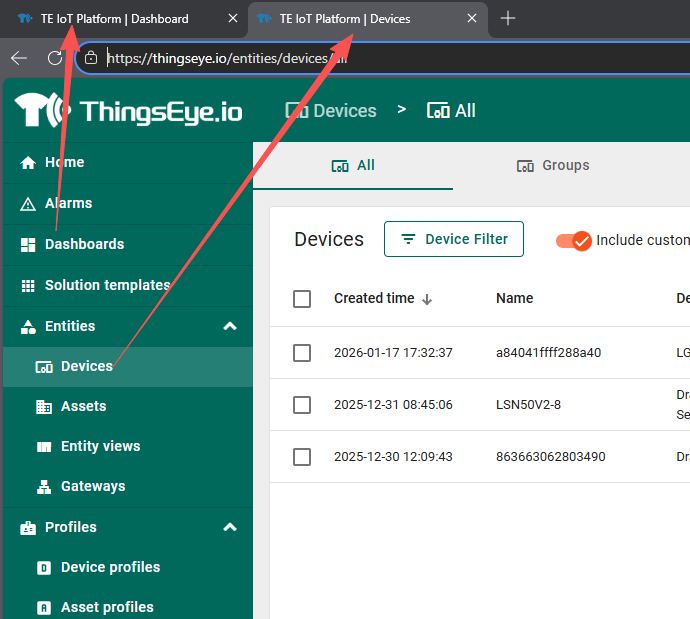This screenshot has width=690, height=619.
Task: Toggle the Include customer switch
Action: coord(574,240)
